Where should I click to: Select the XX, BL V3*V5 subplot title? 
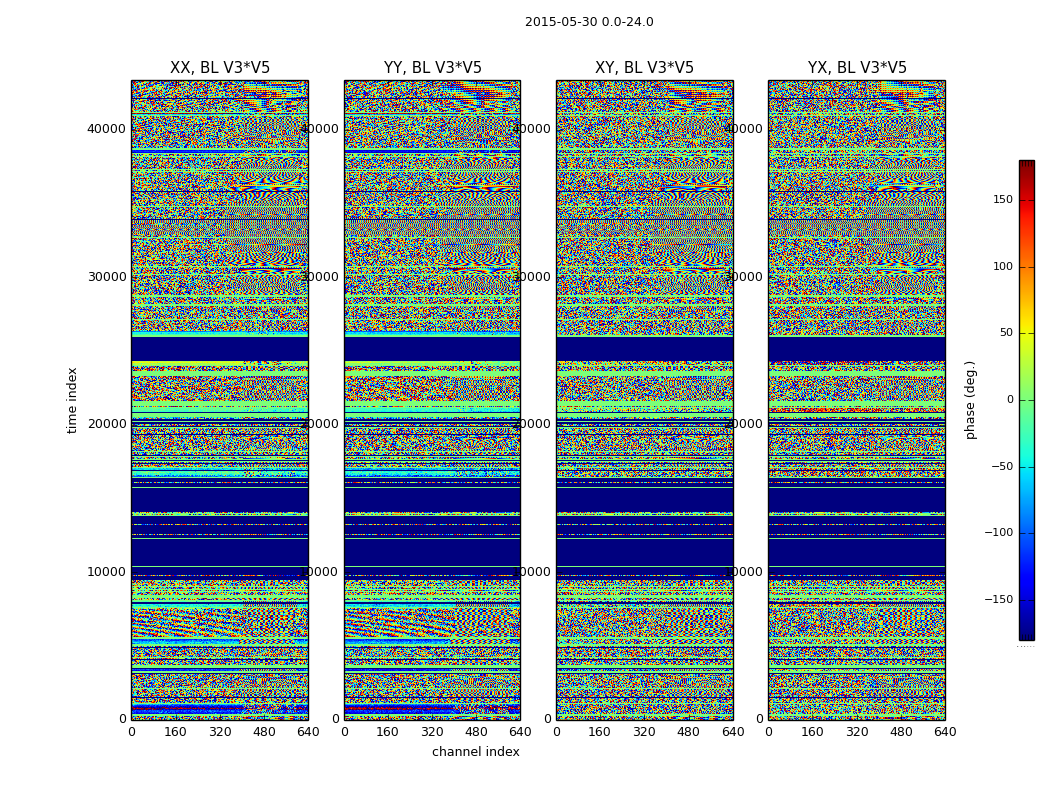[x=220, y=68]
